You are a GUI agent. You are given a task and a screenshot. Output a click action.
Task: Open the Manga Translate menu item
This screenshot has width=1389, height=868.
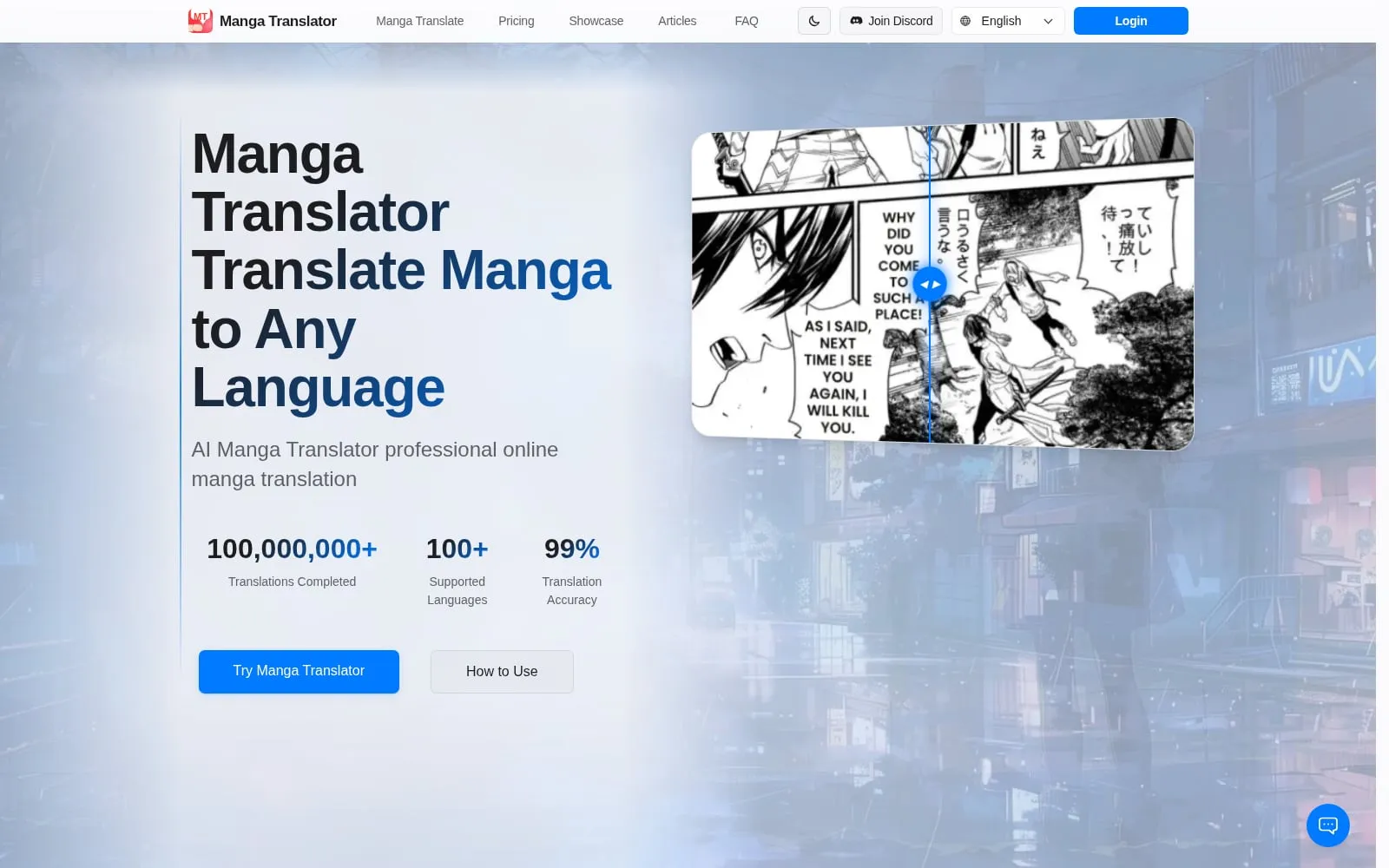click(x=419, y=21)
